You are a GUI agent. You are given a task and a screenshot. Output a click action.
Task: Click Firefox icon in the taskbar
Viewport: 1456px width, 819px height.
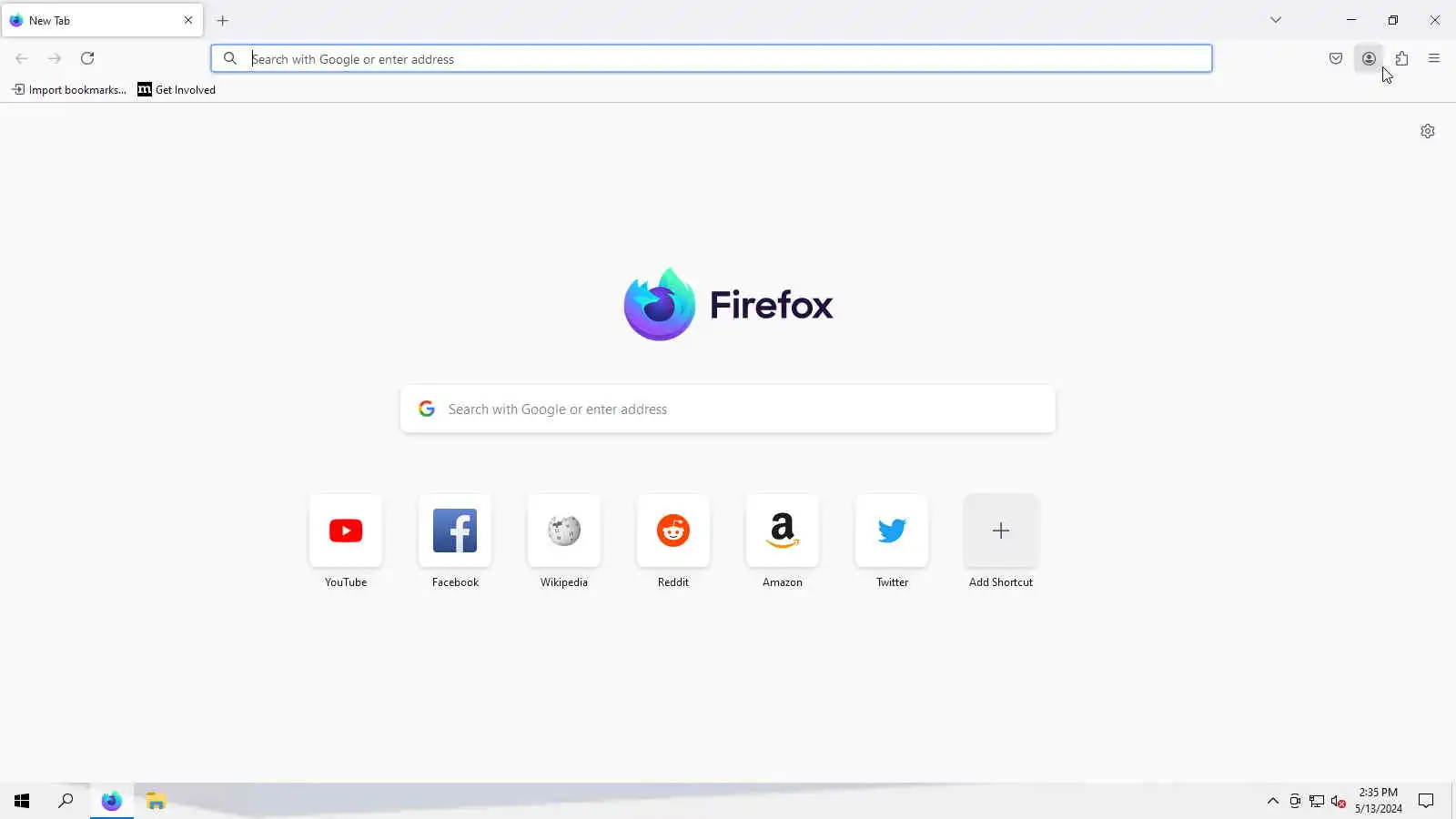111,801
